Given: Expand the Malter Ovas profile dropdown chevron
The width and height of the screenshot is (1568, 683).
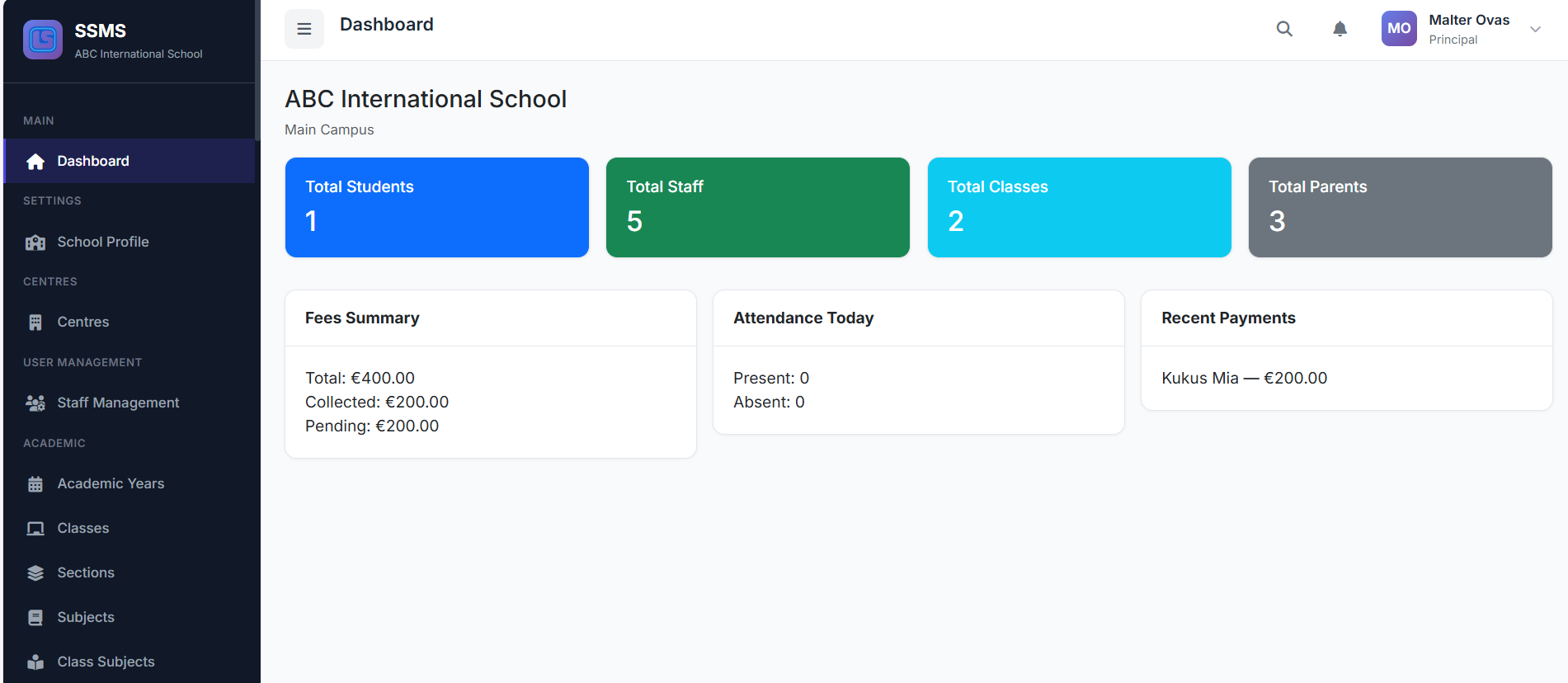Looking at the screenshot, I should click(1535, 30).
